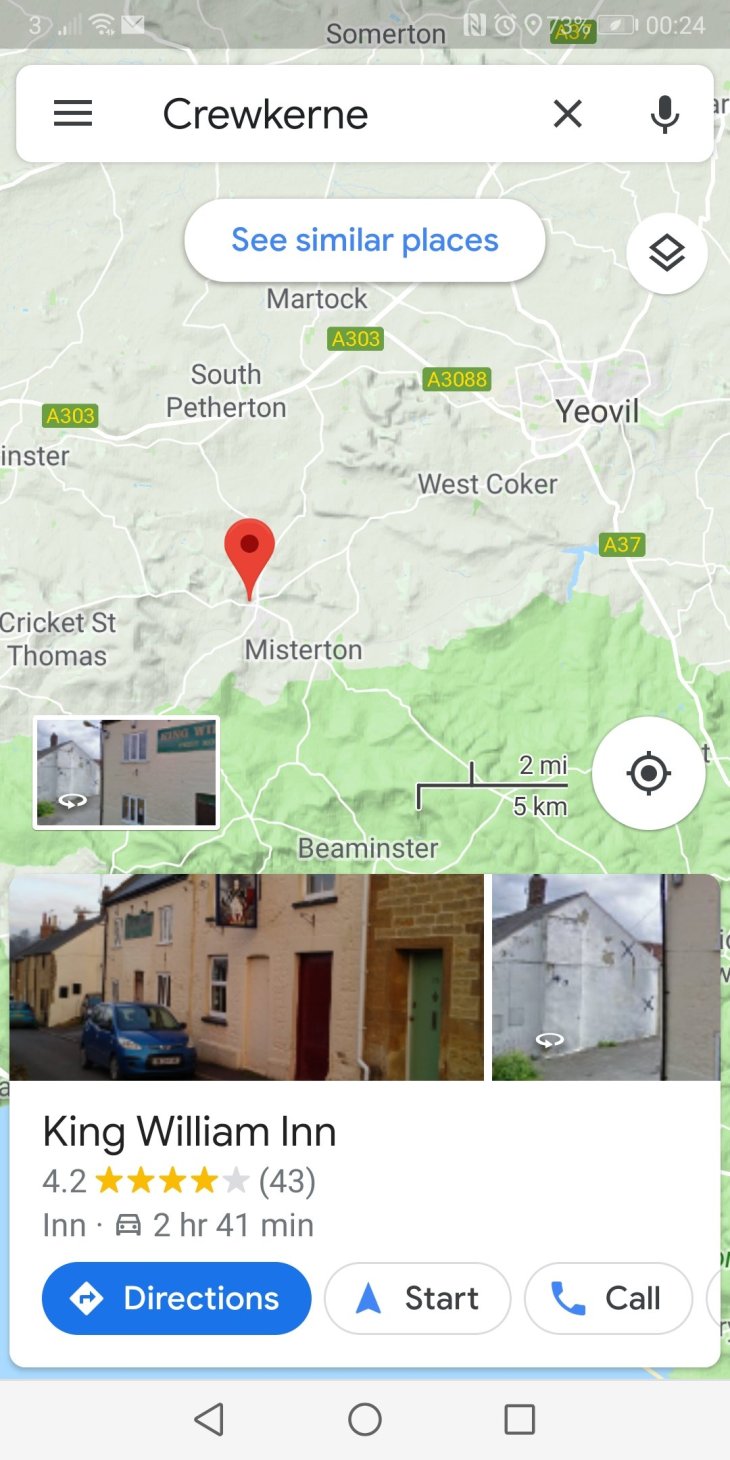This screenshot has height=1460, width=730.
Task: Call King William Inn
Action: coord(608,1298)
